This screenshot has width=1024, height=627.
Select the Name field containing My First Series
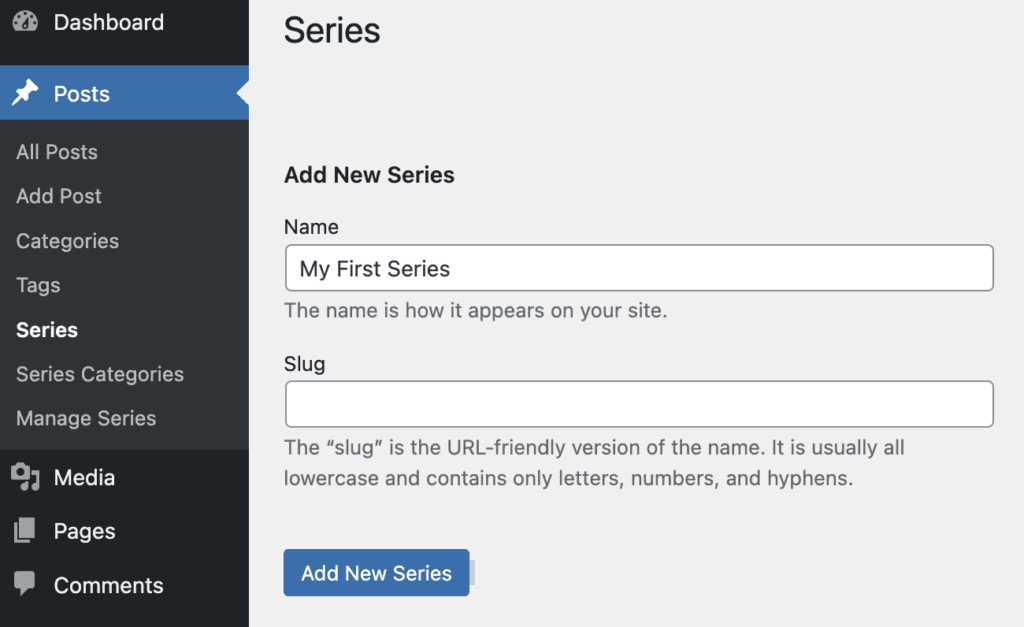pos(639,268)
